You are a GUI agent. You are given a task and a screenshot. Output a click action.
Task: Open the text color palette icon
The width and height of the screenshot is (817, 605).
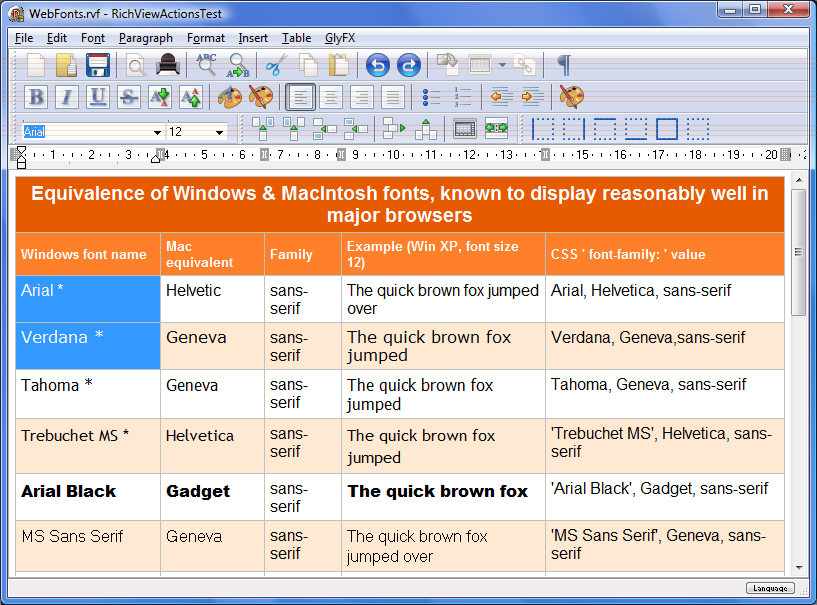[x=229, y=97]
